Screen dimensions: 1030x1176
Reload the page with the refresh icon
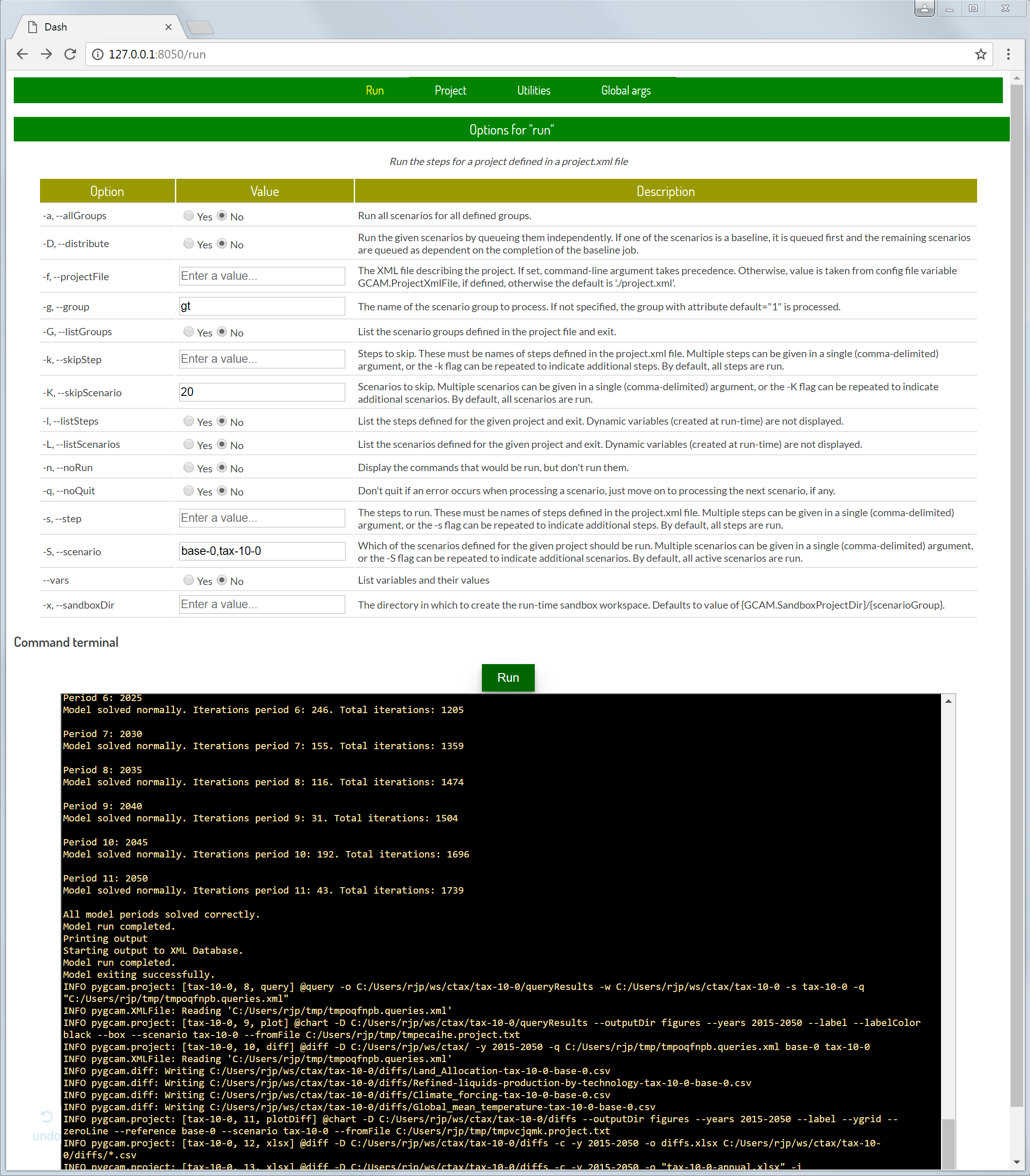pyautogui.click(x=70, y=54)
